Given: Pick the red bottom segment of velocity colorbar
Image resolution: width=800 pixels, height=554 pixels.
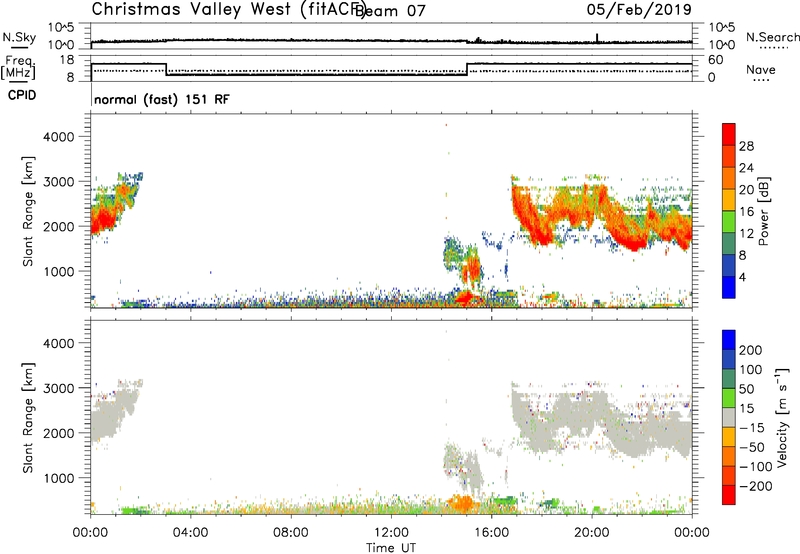Looking at the screenshot, I should tap(729, 495).
